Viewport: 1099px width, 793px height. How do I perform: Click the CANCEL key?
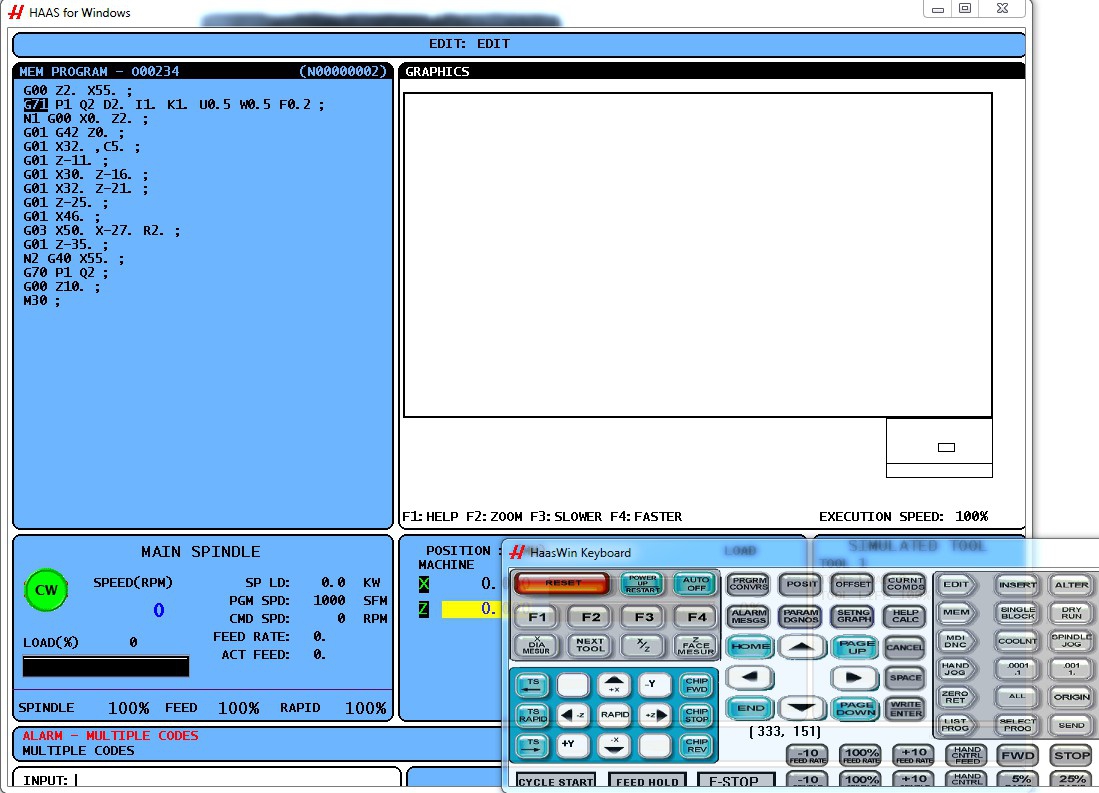click(x=904, y=646)
